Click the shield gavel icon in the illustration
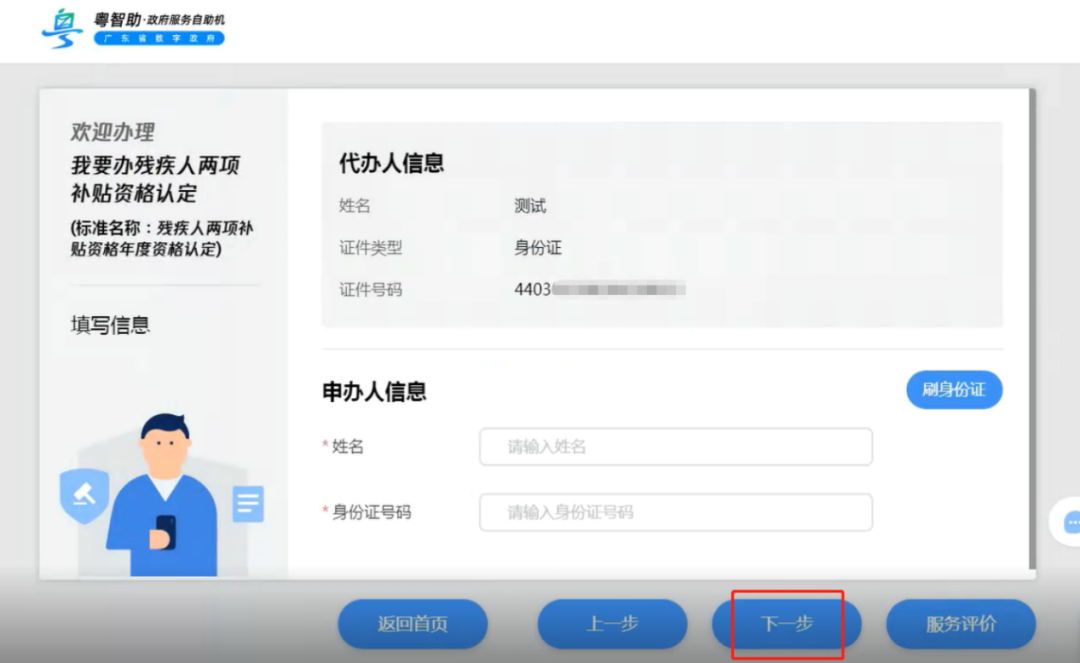The width and height of the screenshot is (1080, 663). 83,495
